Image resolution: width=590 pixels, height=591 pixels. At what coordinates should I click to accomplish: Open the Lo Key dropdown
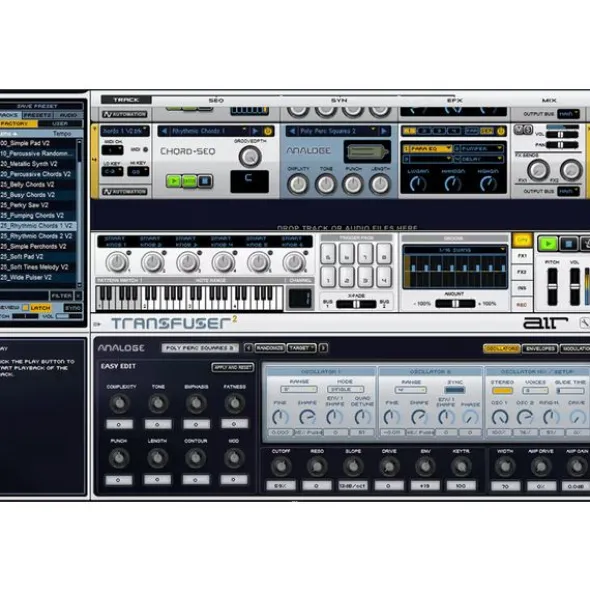112,171
